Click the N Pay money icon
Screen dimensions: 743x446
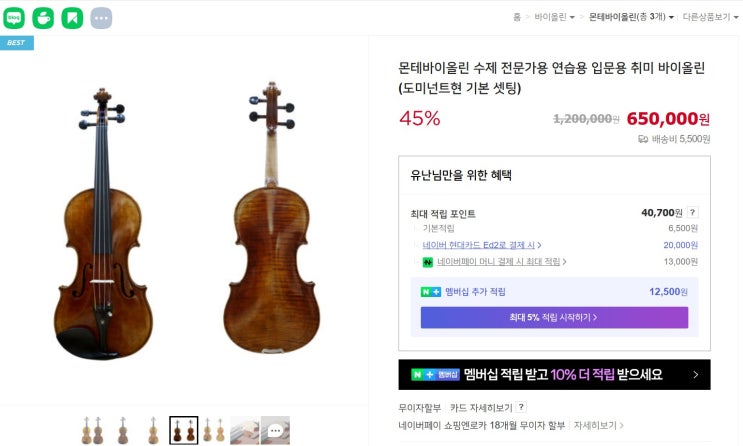coord(427,262)
